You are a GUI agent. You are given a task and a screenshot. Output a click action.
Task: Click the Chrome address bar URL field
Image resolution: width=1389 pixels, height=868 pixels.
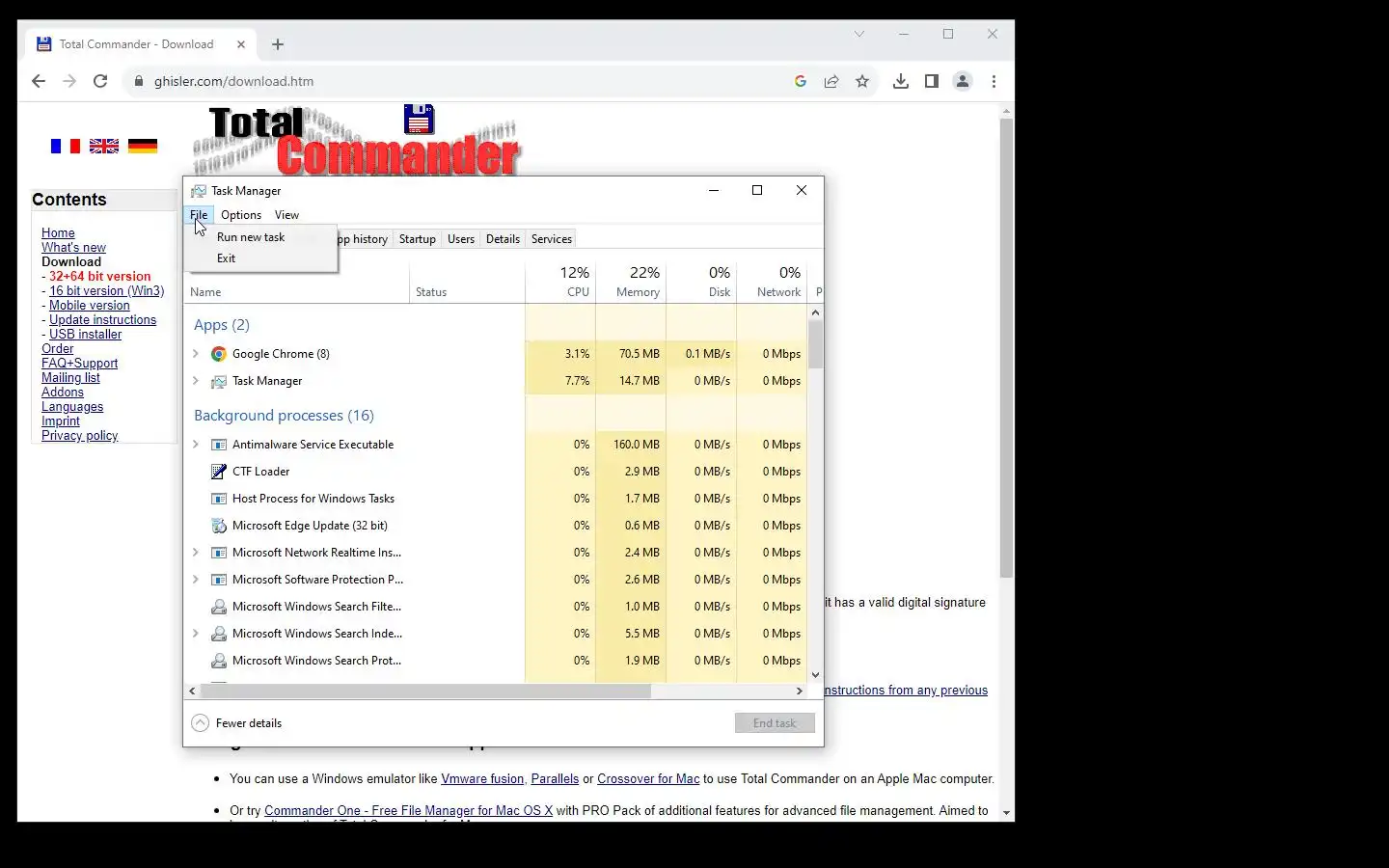point(463,81)
